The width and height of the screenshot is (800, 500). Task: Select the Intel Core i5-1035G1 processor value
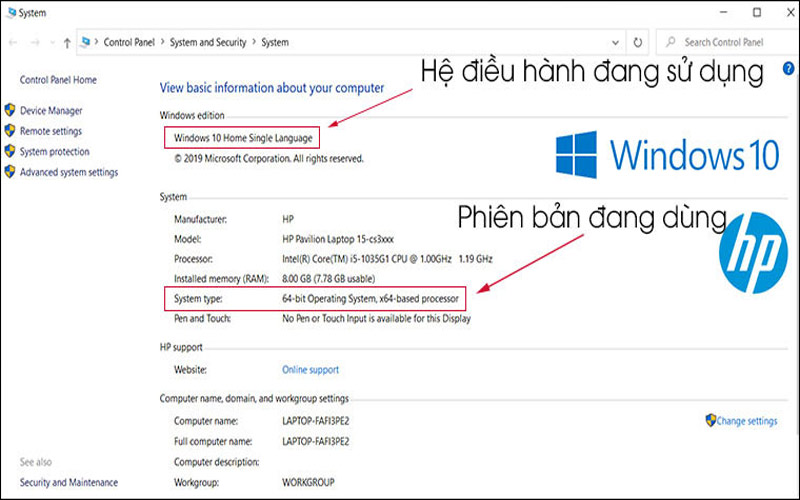click(387, 259)
